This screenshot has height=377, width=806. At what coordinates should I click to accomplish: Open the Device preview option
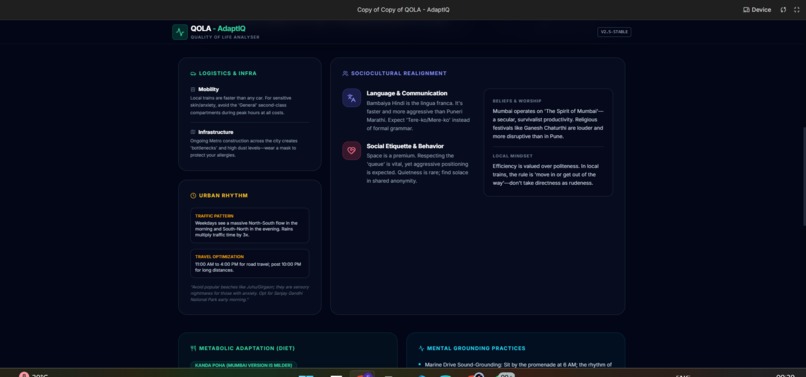tap(757, 10)
